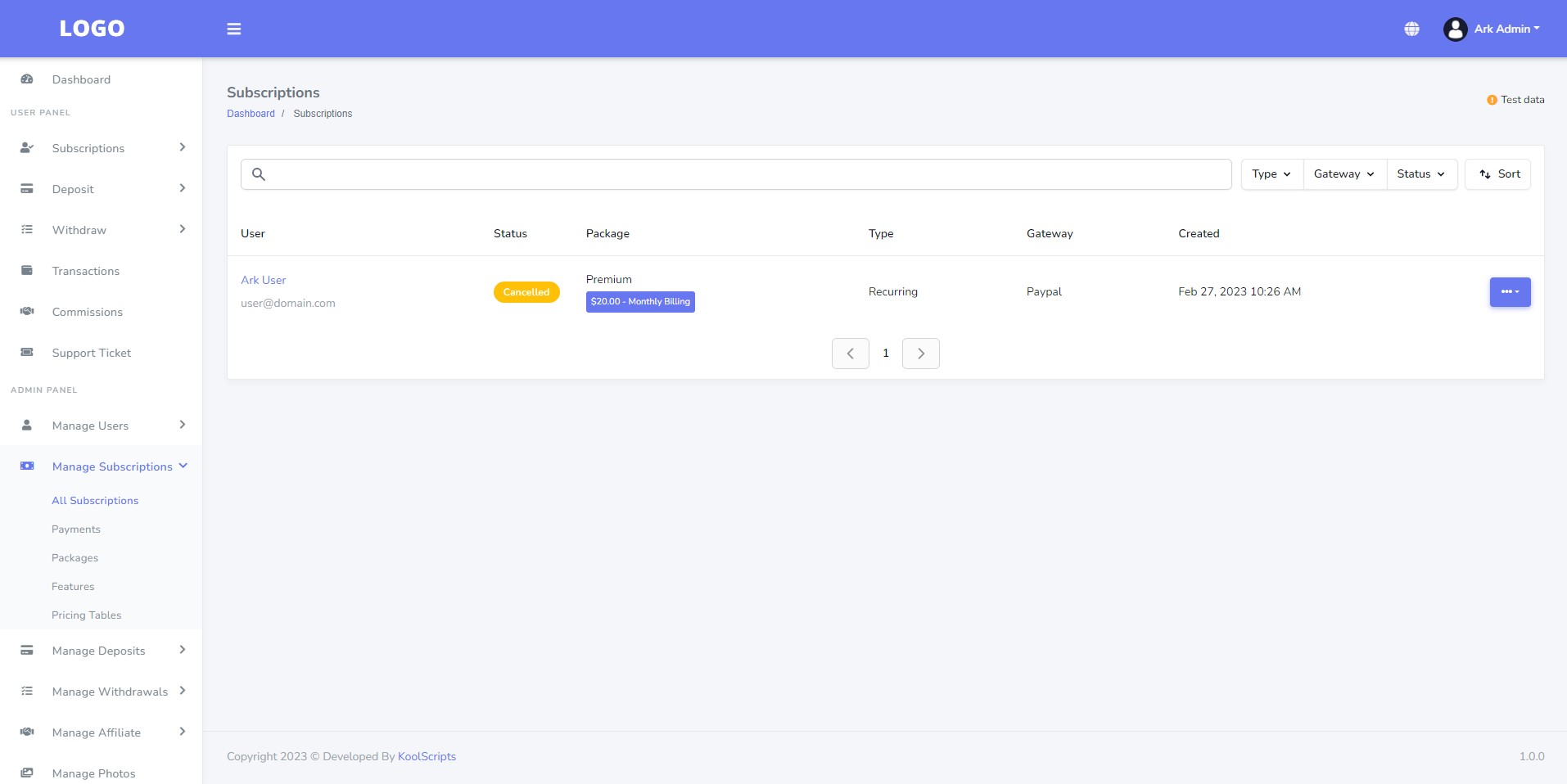
Task: Open the Ark User profile link
Action: [263, 280]
